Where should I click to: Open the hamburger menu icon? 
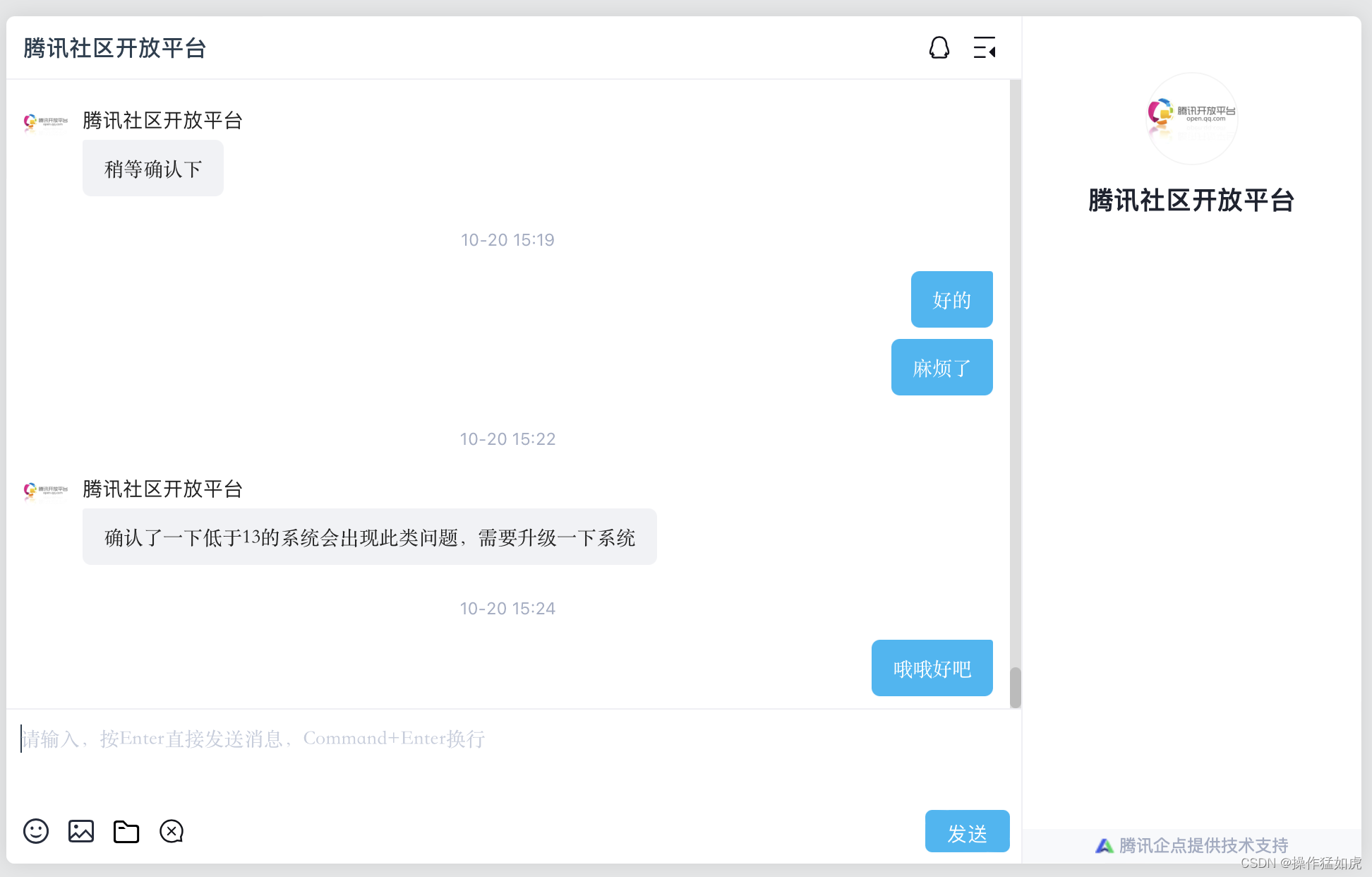[983, 47]
